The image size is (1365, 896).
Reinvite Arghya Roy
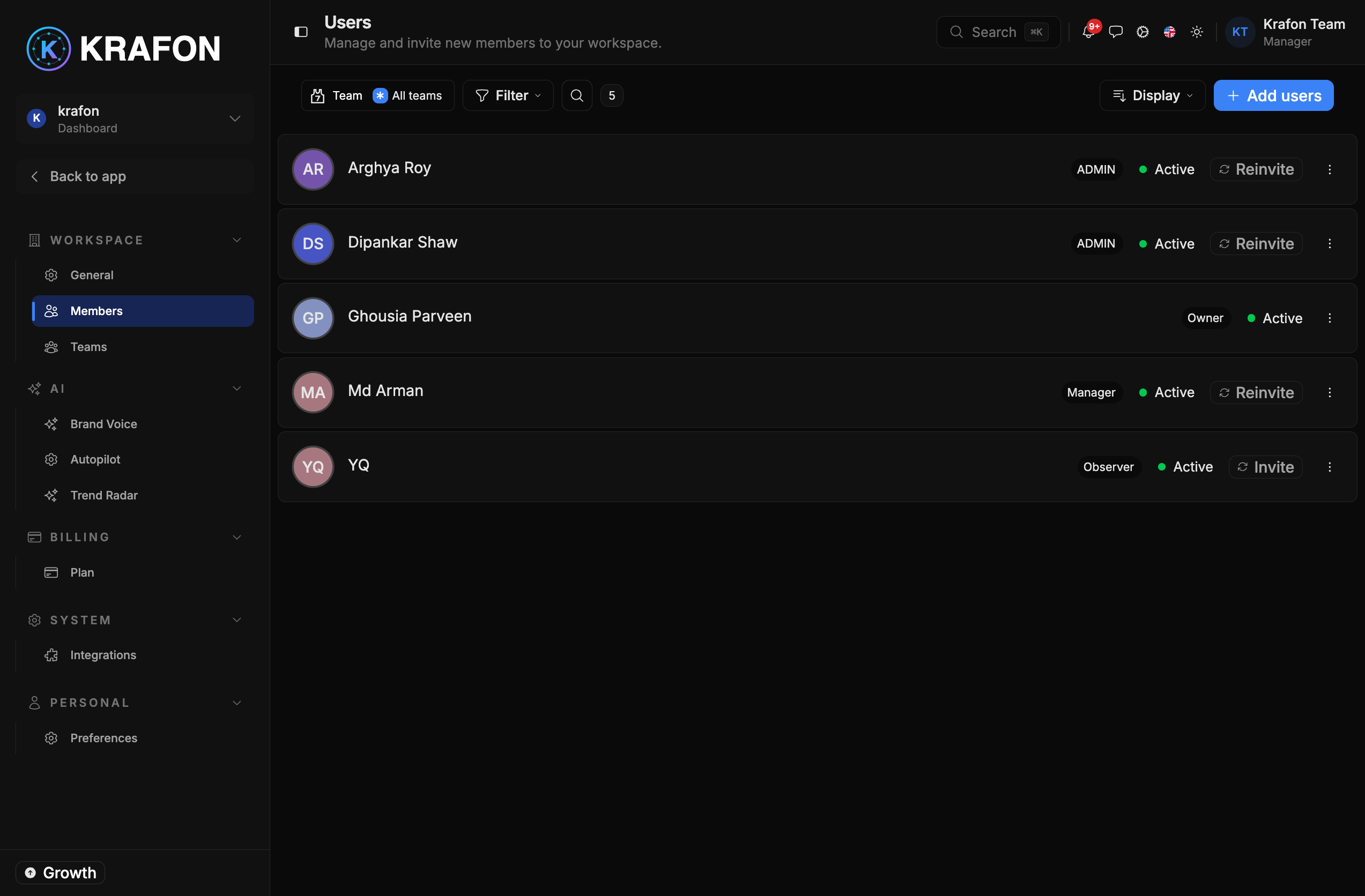1256,169
